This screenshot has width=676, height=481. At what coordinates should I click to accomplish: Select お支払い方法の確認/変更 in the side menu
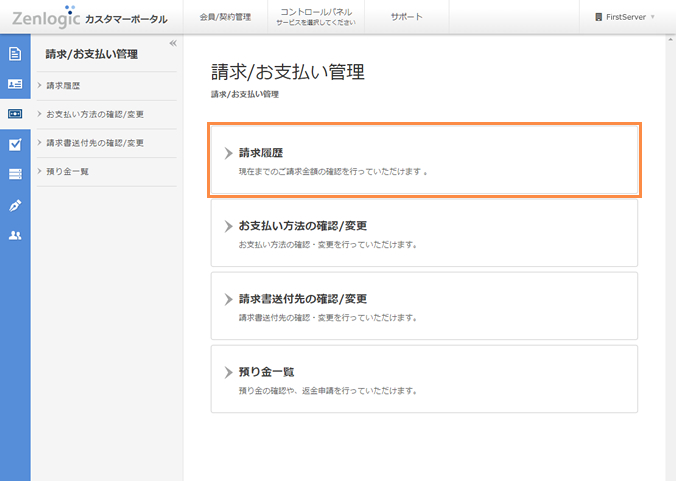tap(94, 114)
